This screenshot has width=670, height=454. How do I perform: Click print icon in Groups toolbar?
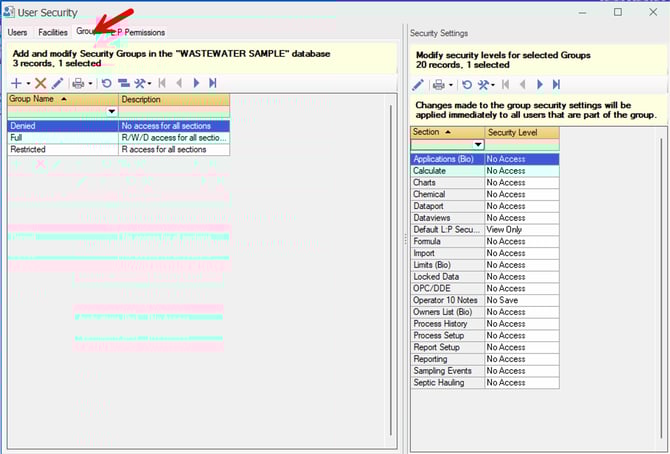[x=78, y=83]
